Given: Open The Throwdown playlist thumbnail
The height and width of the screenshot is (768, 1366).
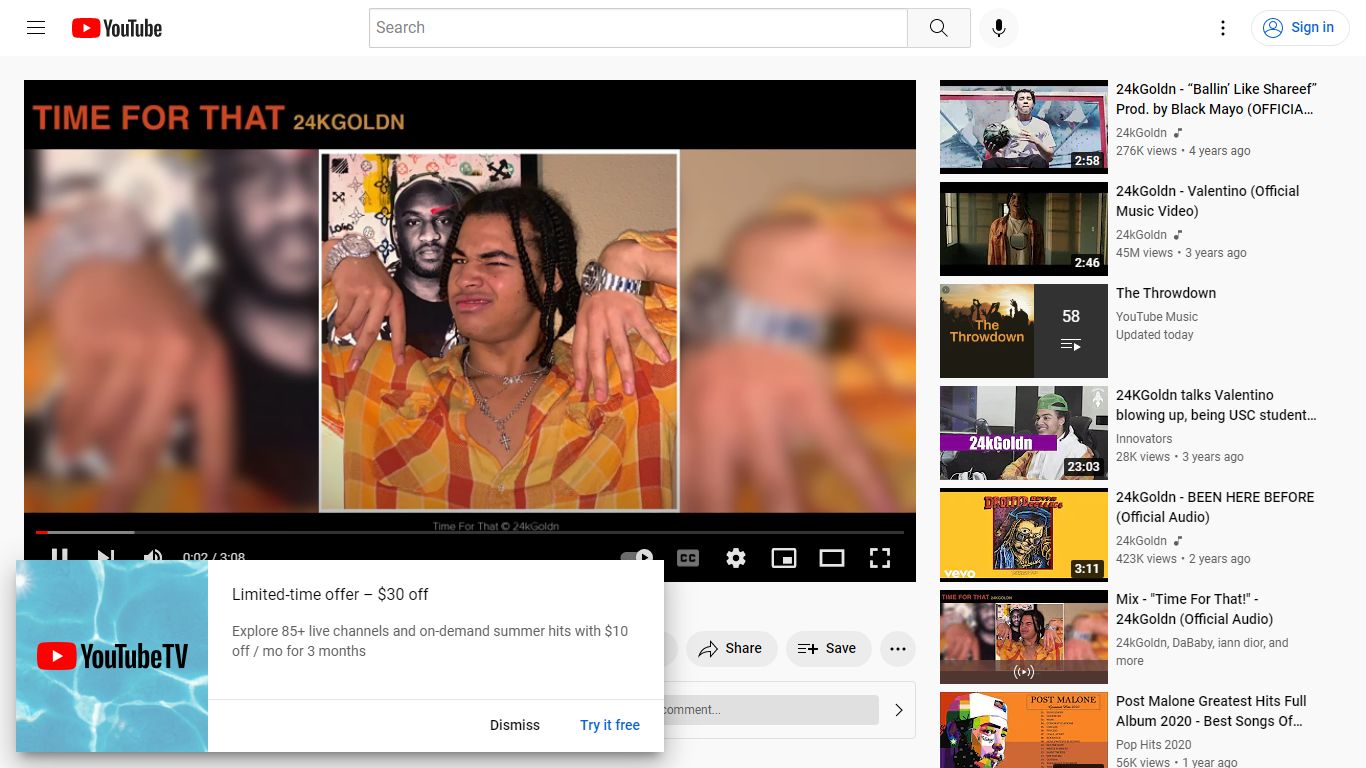Looking at the screenshot, I should click(1024, 331).
